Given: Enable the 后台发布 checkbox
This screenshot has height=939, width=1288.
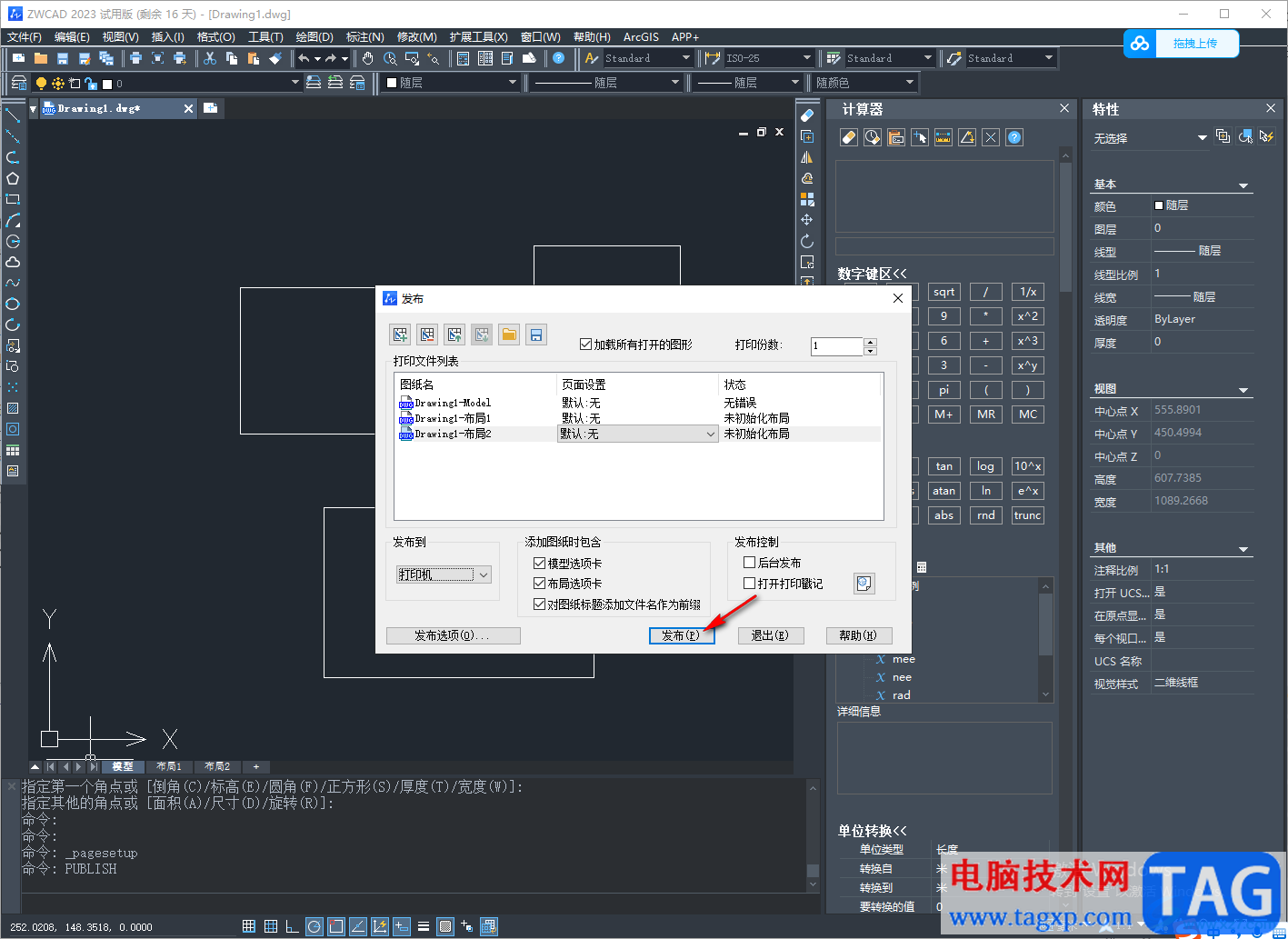Looking at the screenshot, I should coord(750,563).
